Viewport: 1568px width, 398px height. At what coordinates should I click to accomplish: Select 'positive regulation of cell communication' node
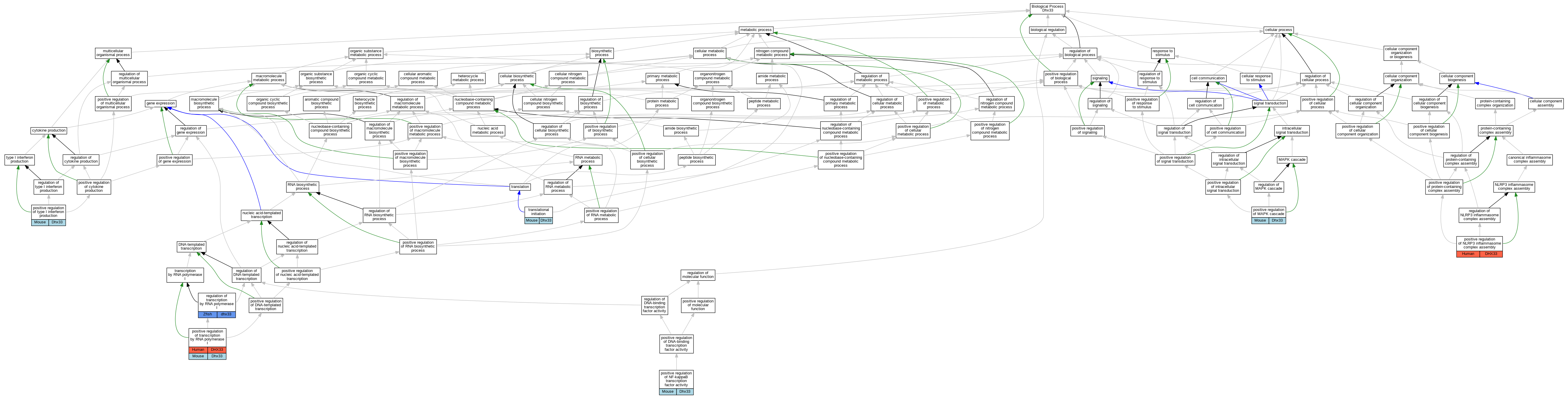point(1225,130)
